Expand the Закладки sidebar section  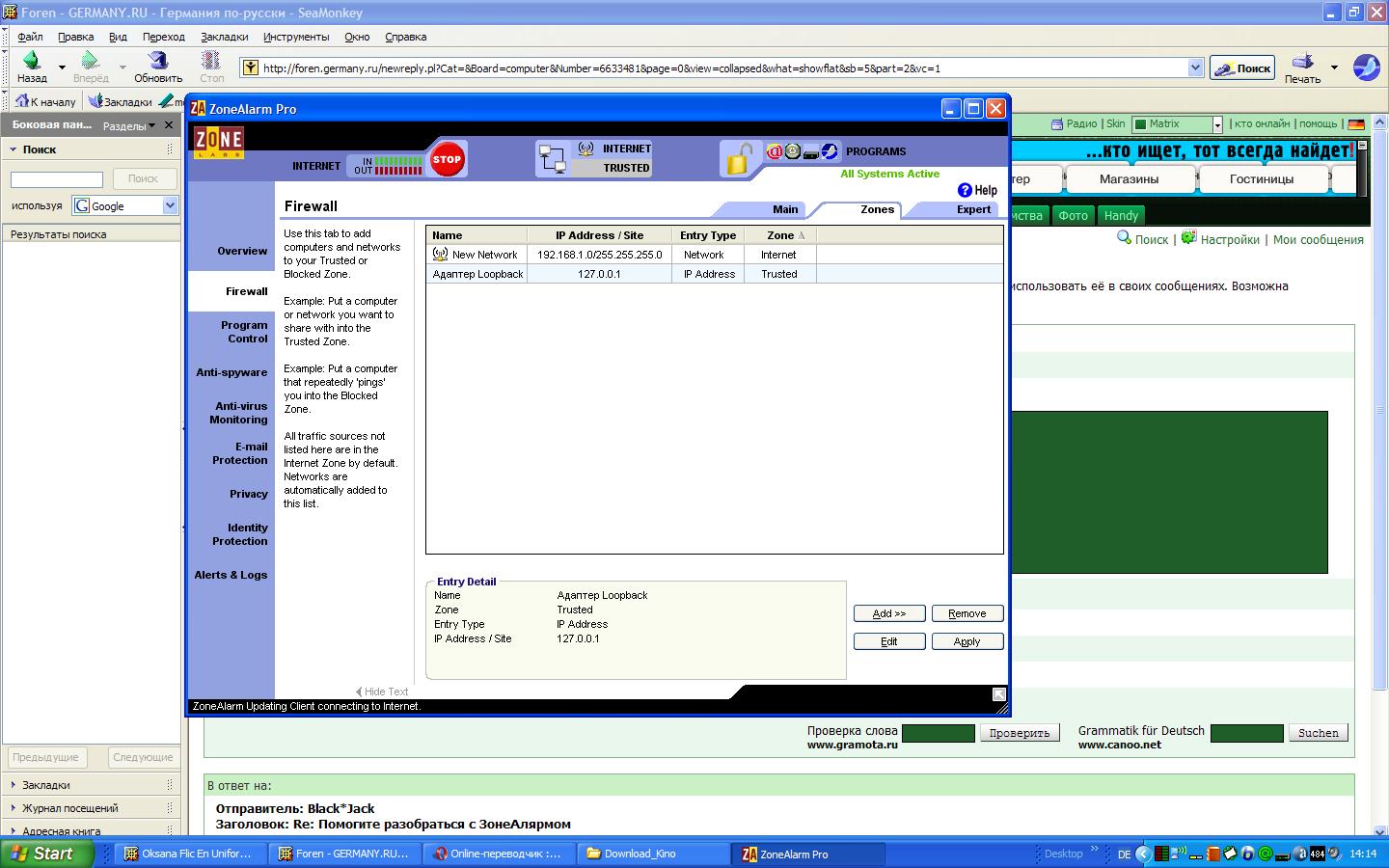(14, 785)
